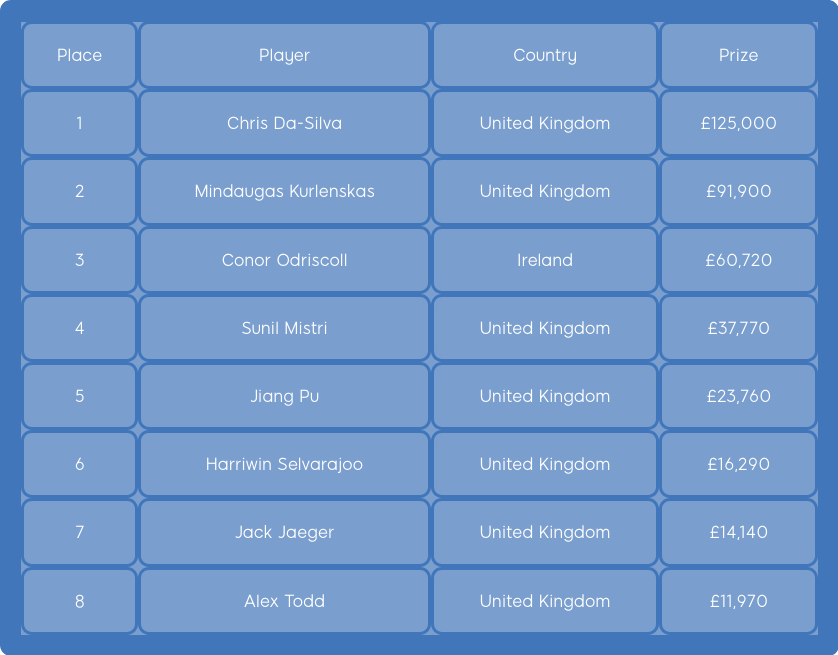This screenshot has width=838, height=655.
Task: Select the £91,900 prize cell
Action: pyautogui.click(x=738, y=191)
